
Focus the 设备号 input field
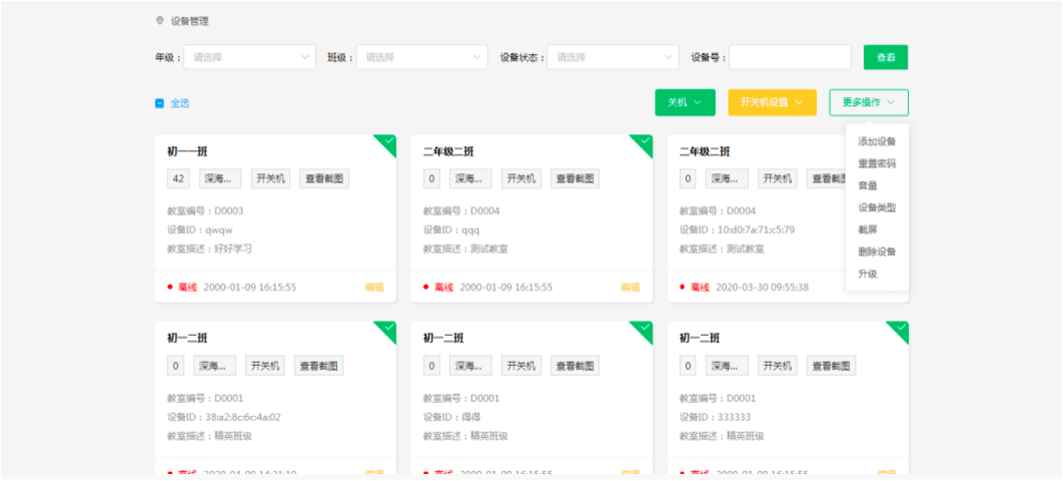point(789,58)
